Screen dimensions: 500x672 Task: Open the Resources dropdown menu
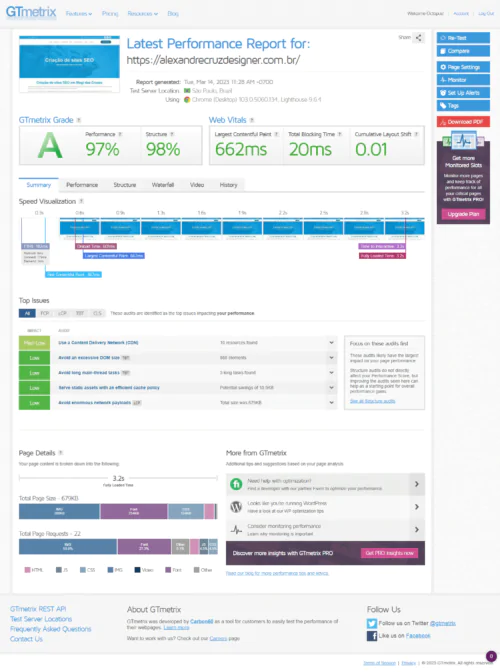(143, 14)
